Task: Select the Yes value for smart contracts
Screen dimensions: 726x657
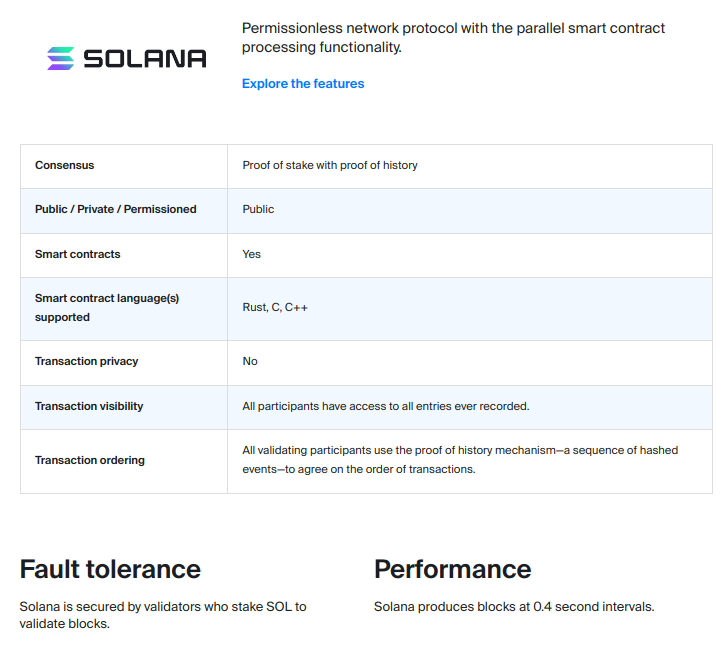Action: coord(252,254)
